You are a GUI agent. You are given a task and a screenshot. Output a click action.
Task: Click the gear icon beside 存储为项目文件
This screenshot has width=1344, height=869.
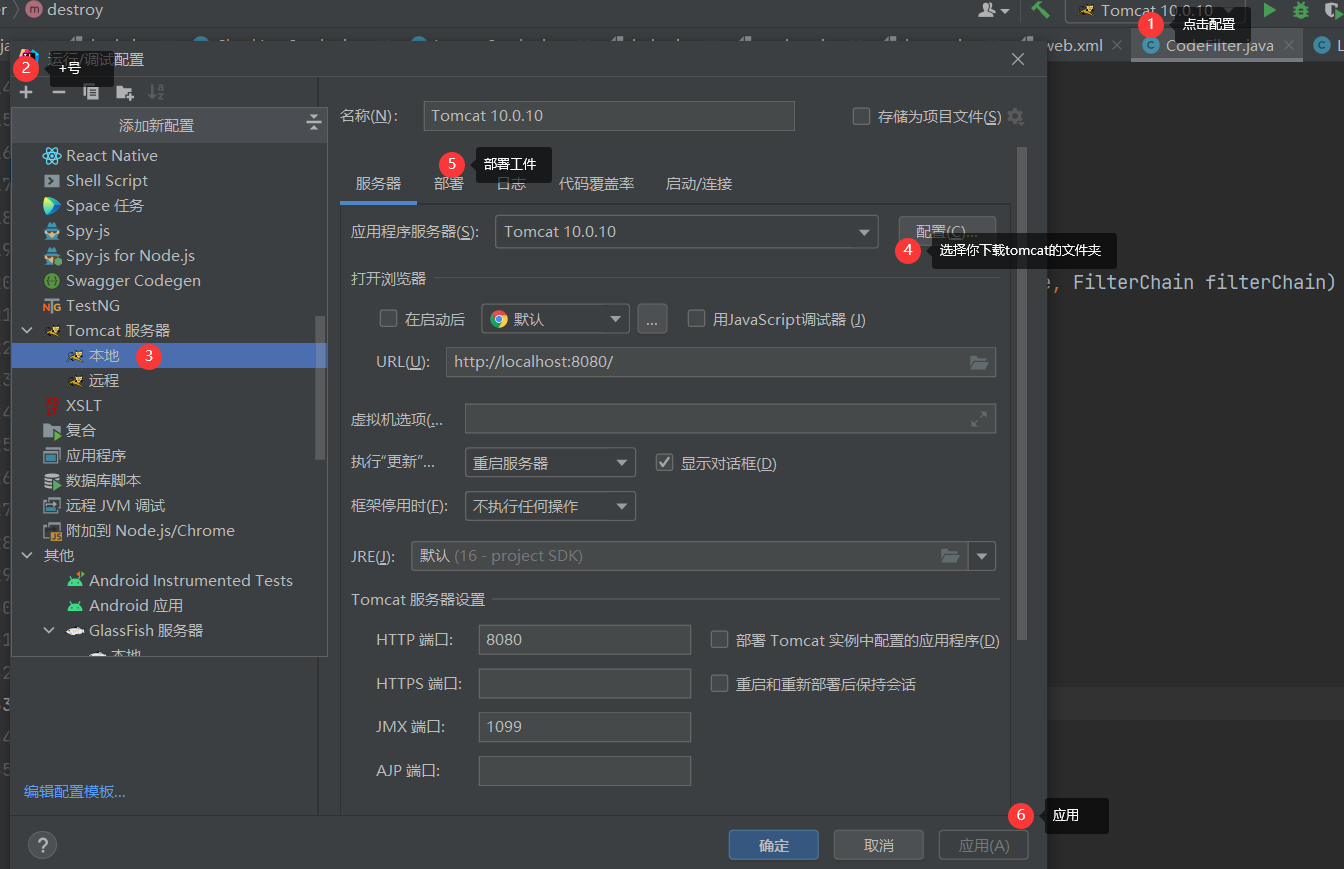coord(1015,116)
